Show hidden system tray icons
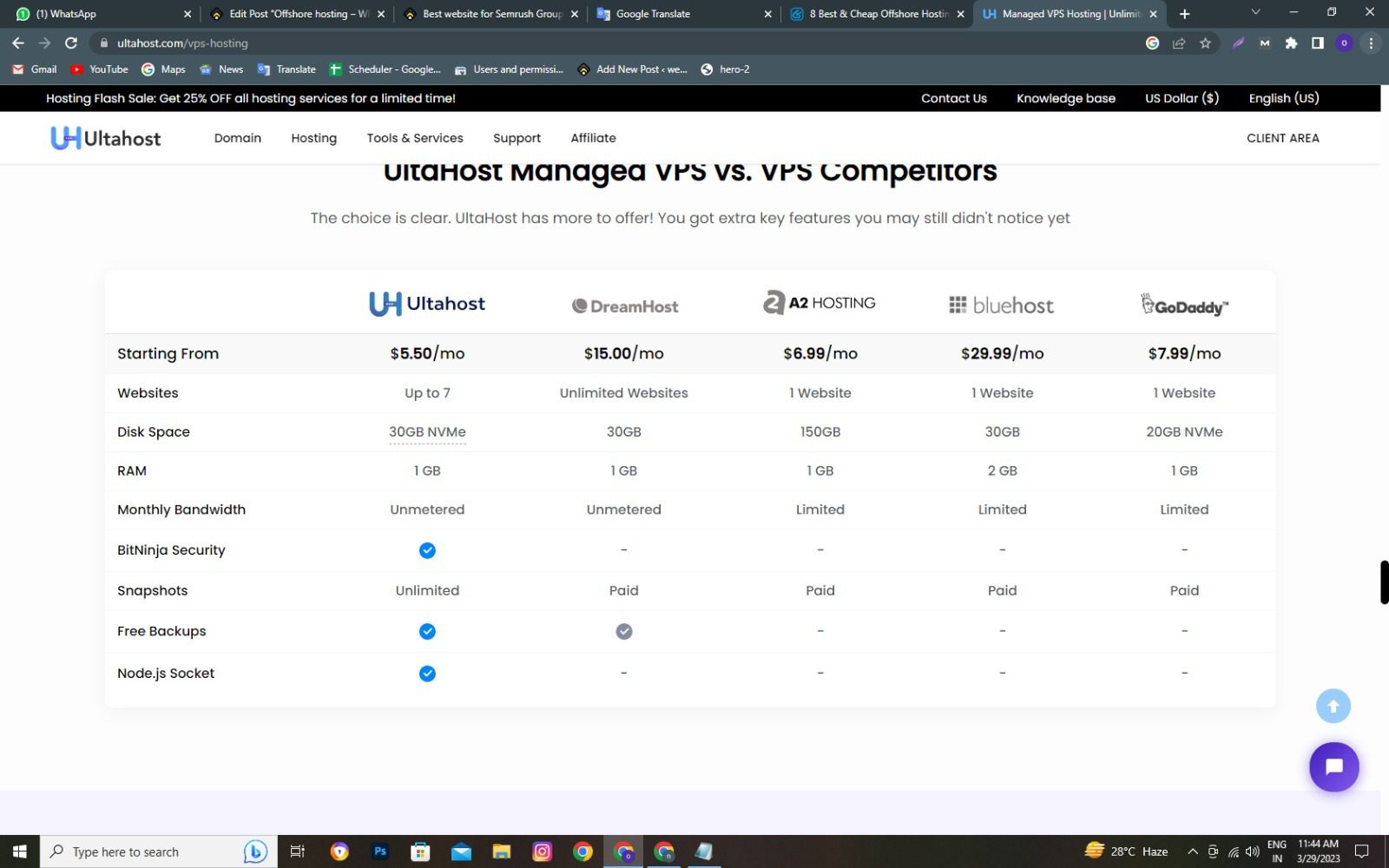Viewport: 1389px width, 868px height. coord(1193,852)
